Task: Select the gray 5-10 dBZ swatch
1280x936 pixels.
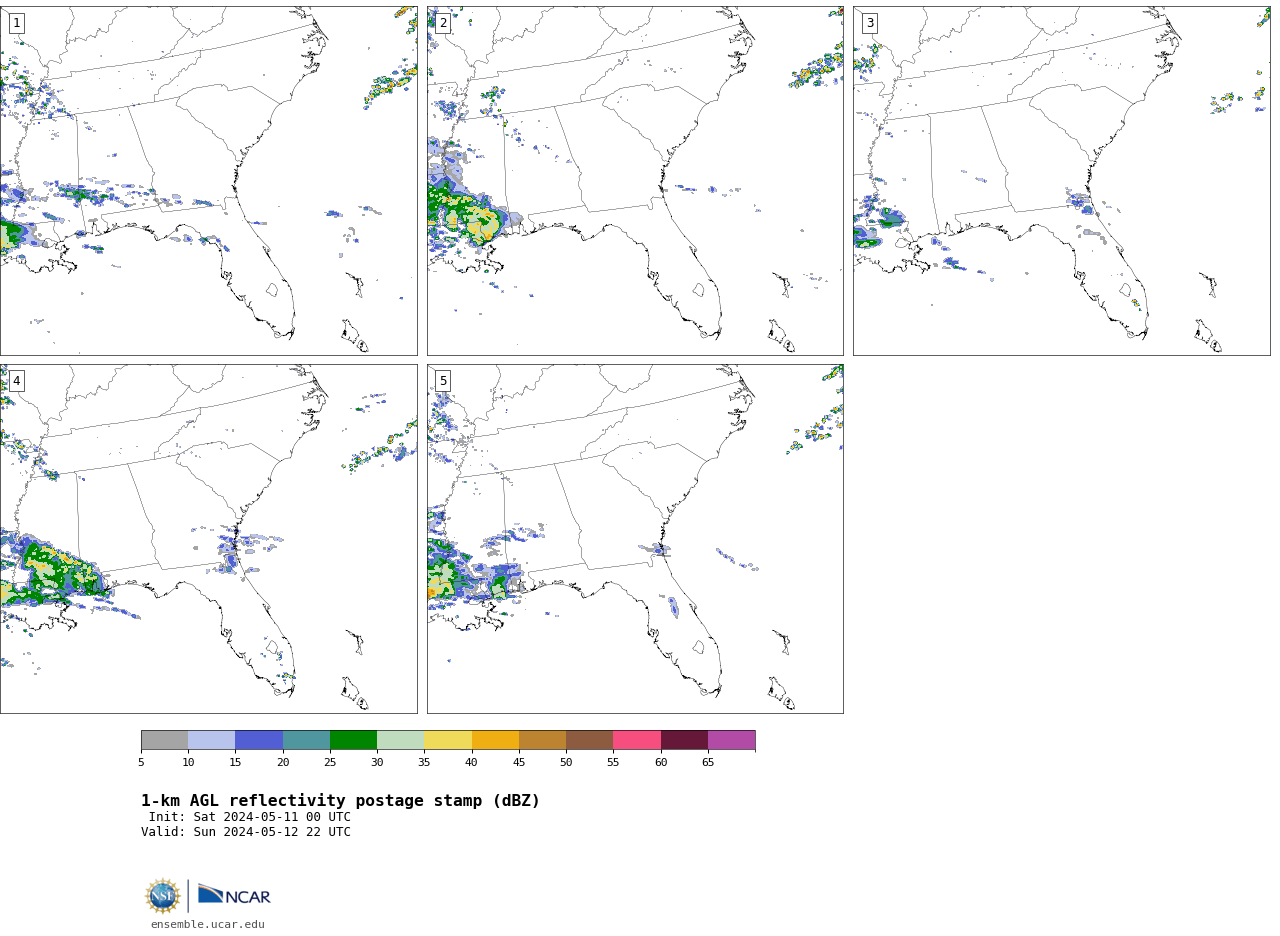Action: click(164, 740)
